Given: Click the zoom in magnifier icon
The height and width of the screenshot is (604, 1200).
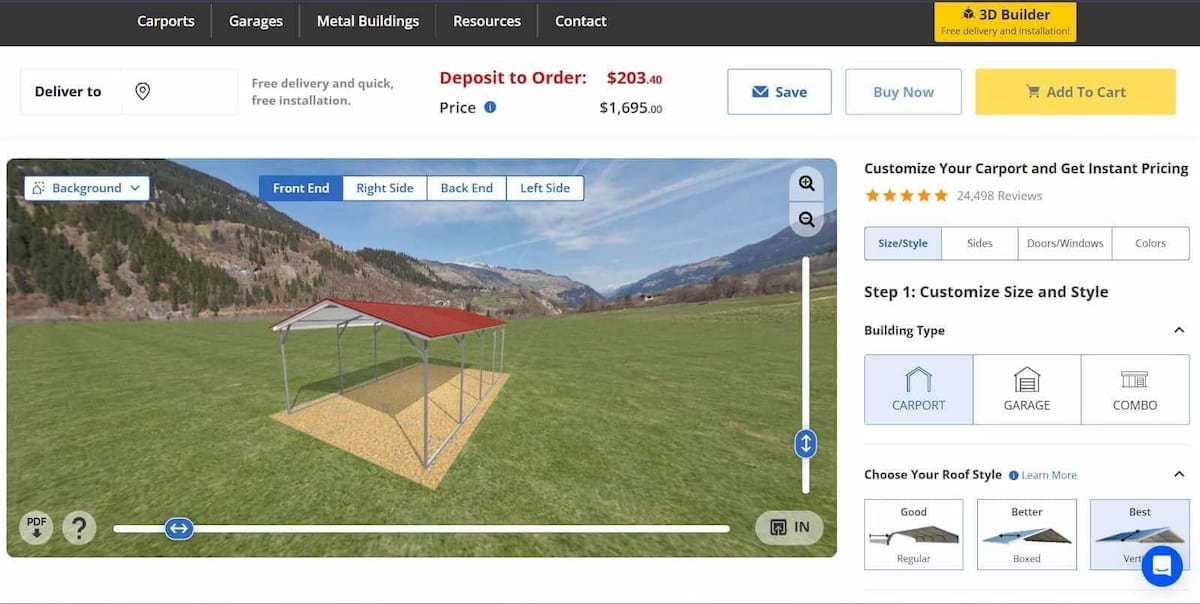Looking at the screenshot, I should (806, 183).
